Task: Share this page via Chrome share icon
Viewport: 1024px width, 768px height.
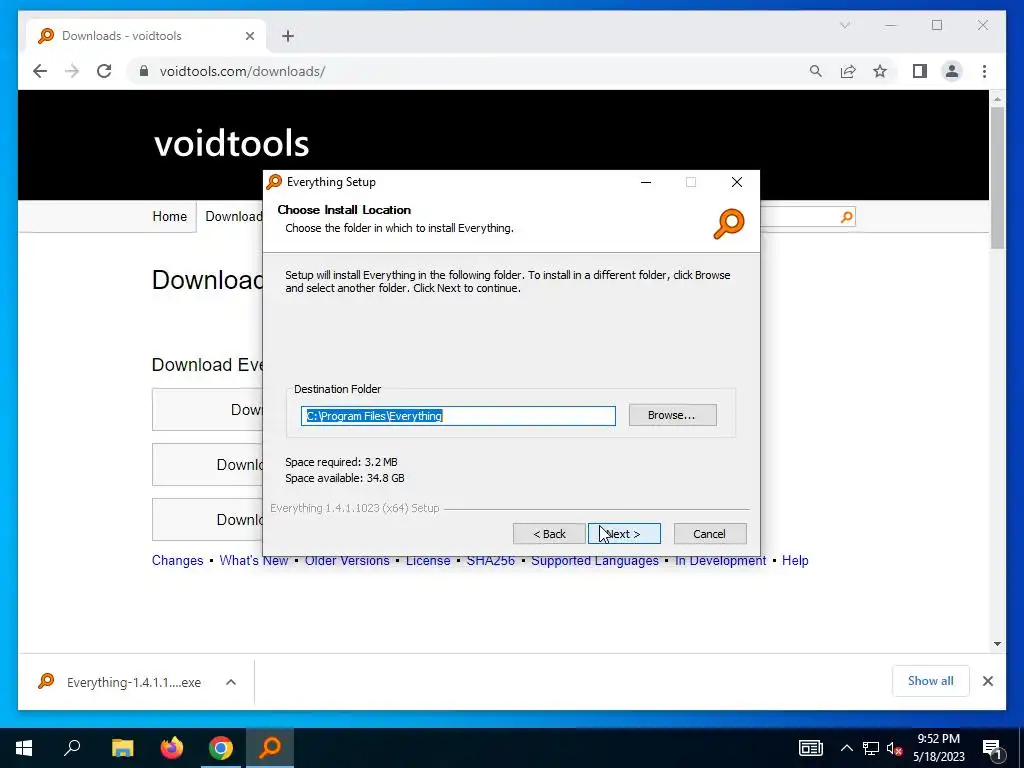Action: (848, 71)
